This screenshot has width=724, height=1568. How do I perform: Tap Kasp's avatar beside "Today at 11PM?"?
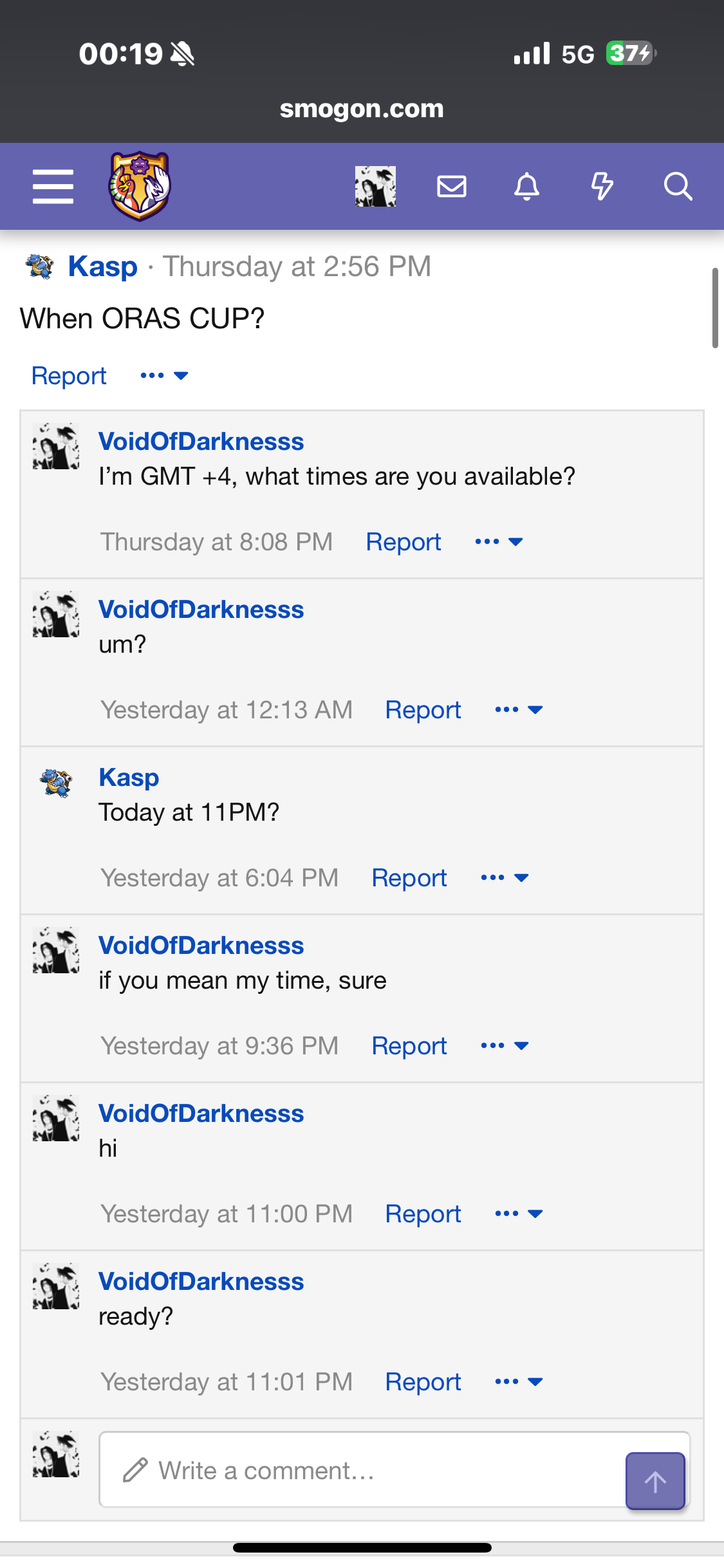(56, 783)
